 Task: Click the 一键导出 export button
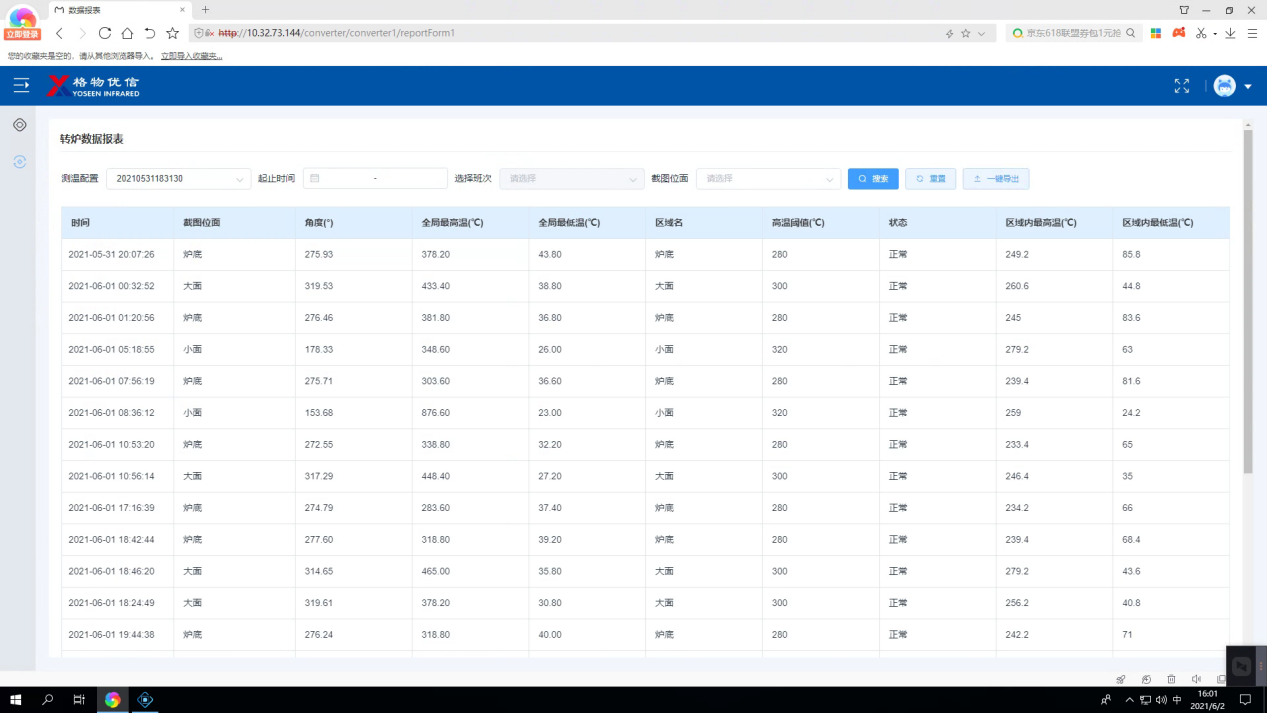[x=995, y=179]
